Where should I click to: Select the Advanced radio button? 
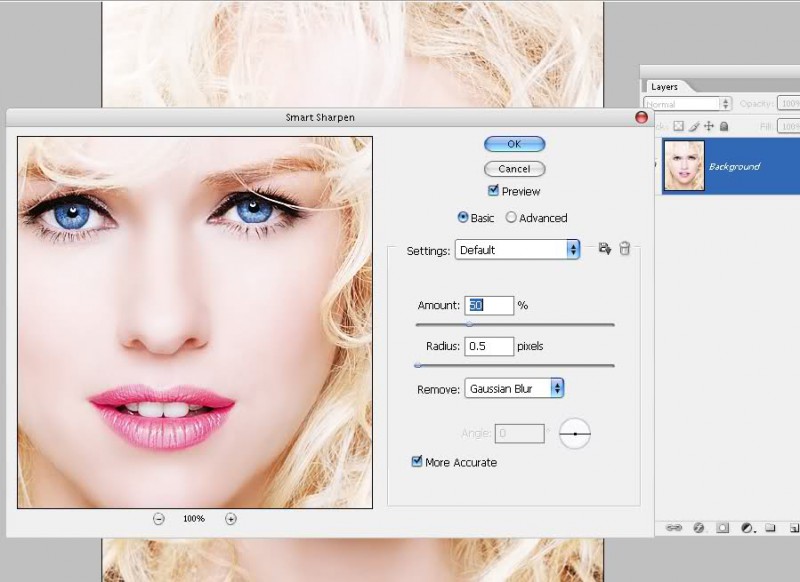coord(511,217)
